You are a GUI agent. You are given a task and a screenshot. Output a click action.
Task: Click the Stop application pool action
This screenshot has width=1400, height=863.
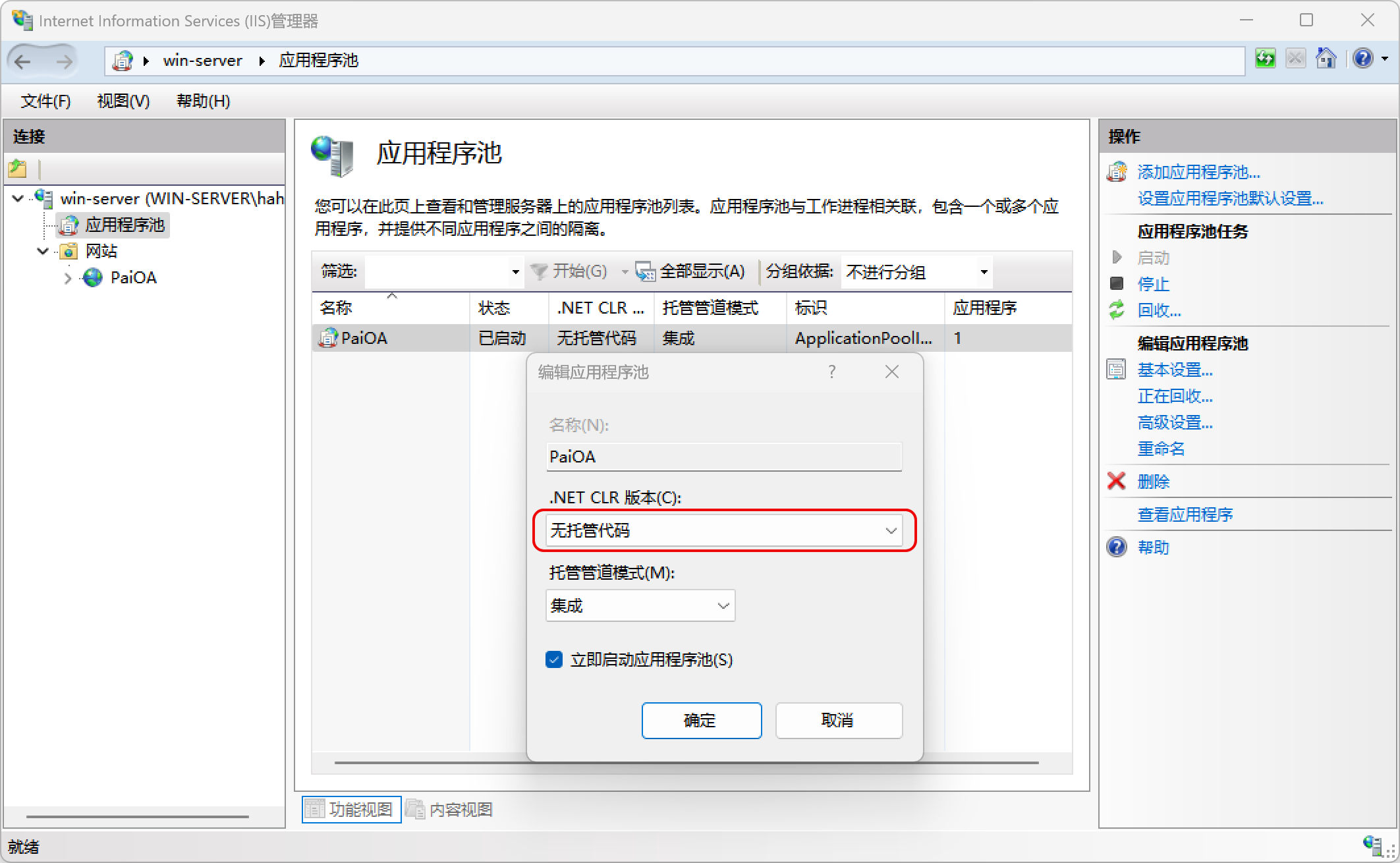(x=1153, y=284)
